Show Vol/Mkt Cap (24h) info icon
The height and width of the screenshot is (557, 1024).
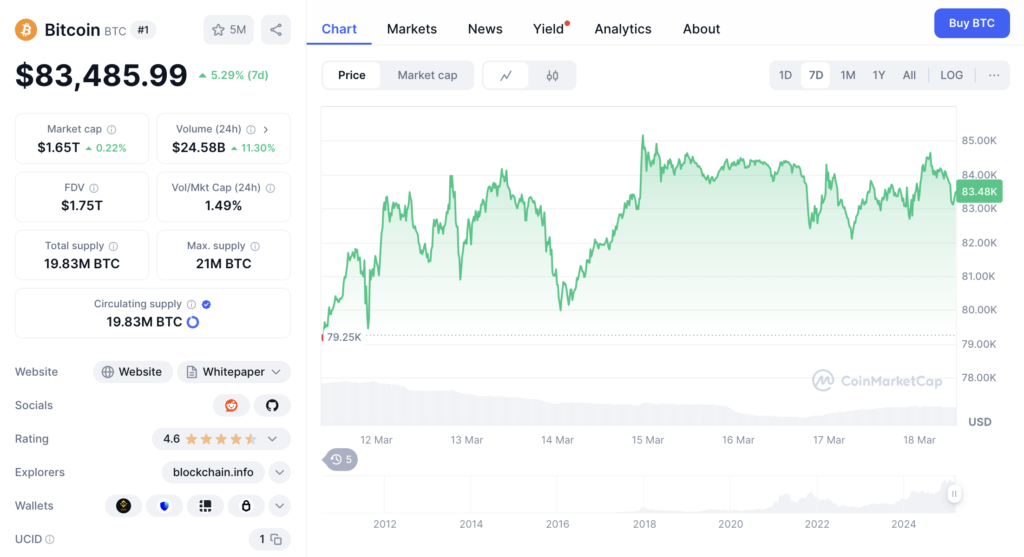(270, 188)
